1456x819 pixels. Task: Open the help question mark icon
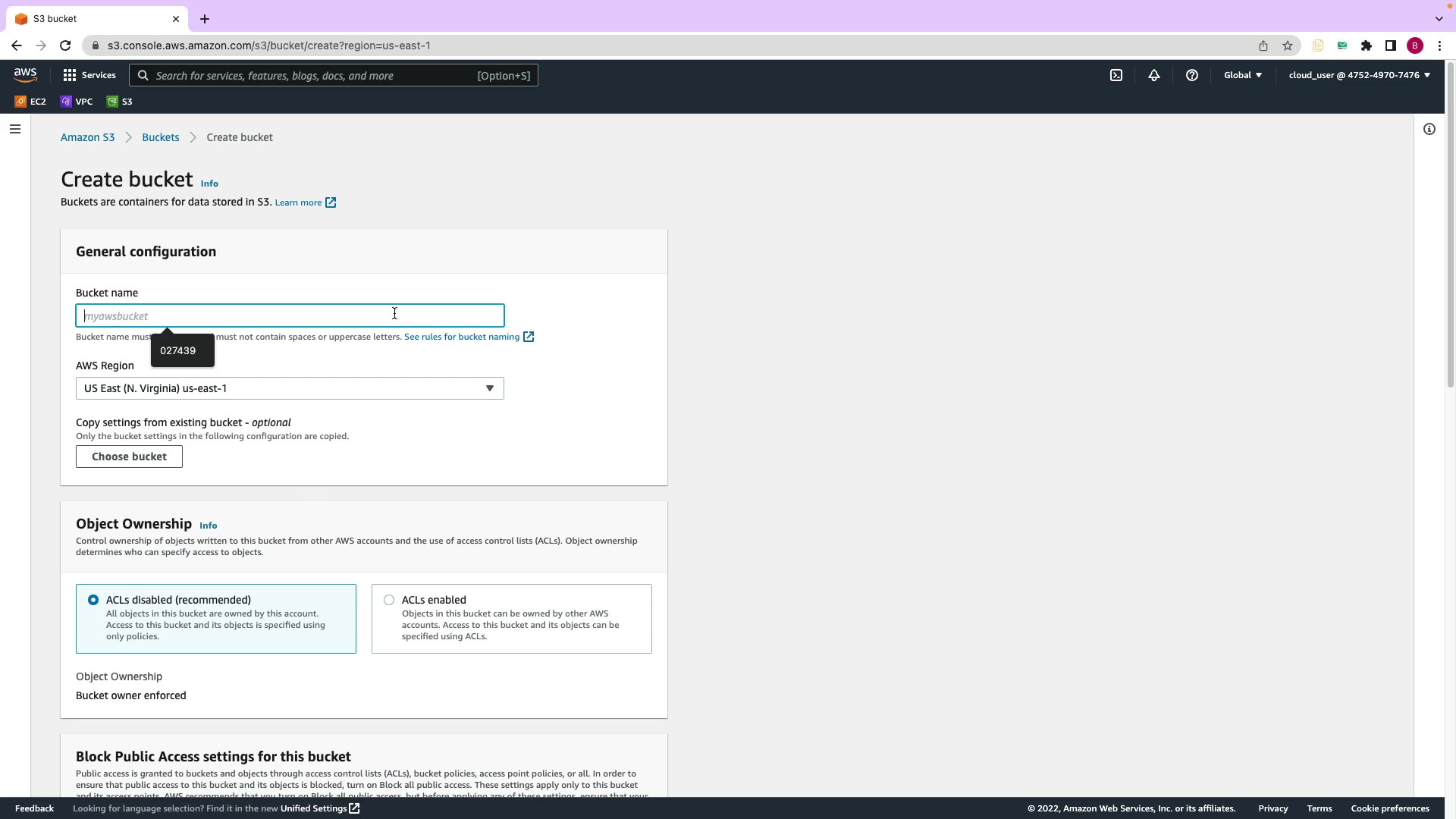[1192, 75]
